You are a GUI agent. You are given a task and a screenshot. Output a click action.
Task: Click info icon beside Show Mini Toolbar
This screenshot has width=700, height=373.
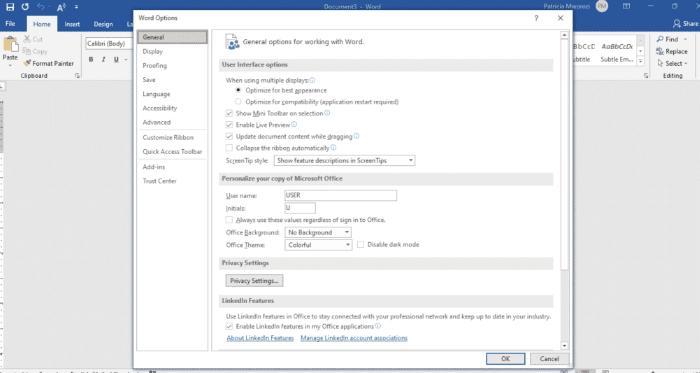point(327,113)
